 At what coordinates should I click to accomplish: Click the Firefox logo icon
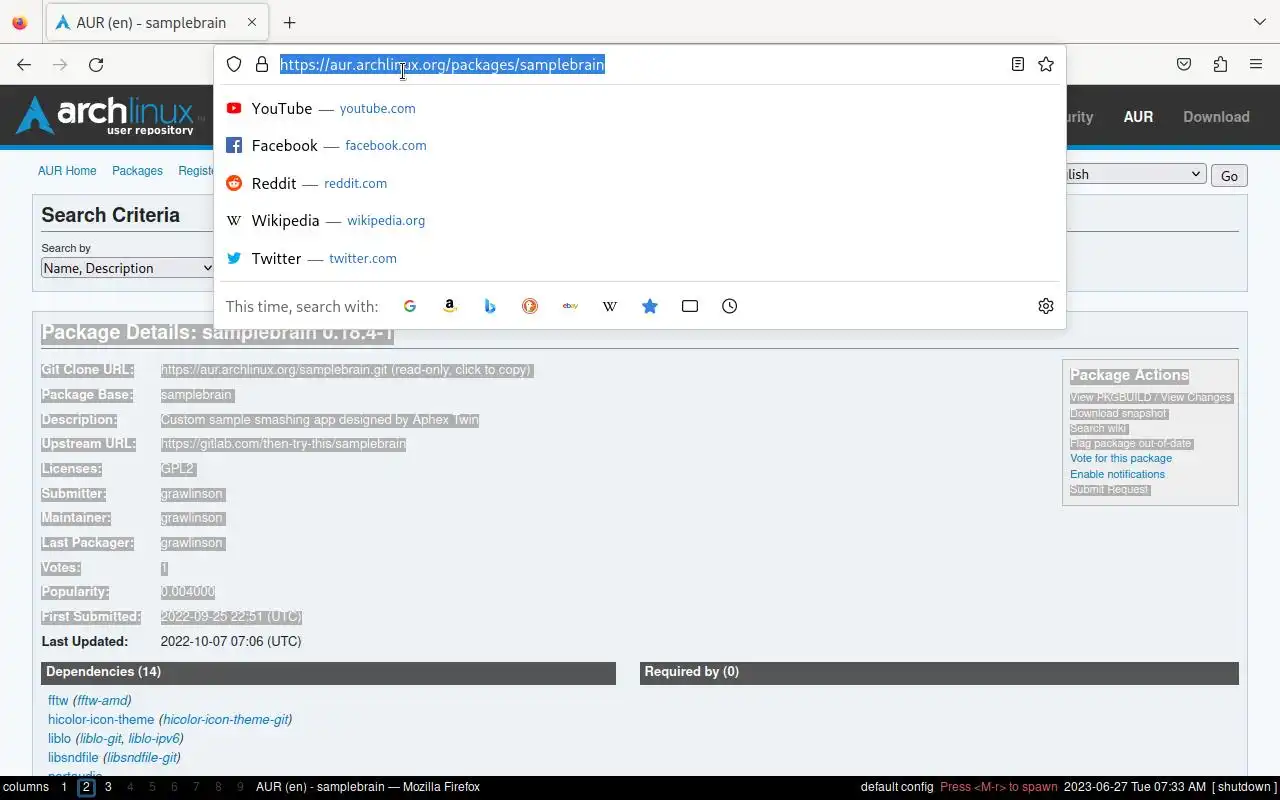coord(20,22)
